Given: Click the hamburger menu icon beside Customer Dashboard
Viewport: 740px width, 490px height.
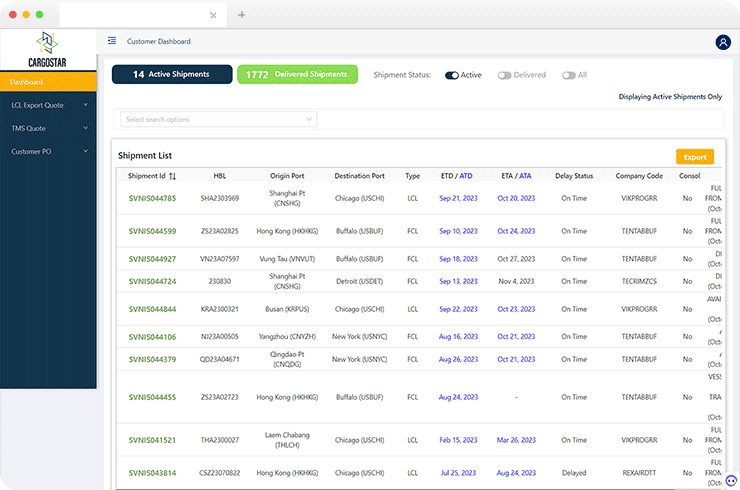Looking at the screenshot, I should [112, 41].
